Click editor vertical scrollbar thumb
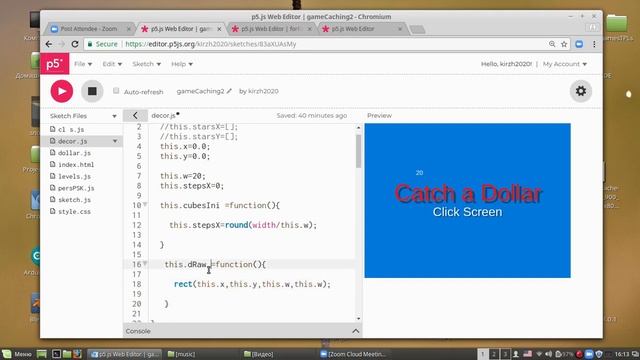 [358, 151]
